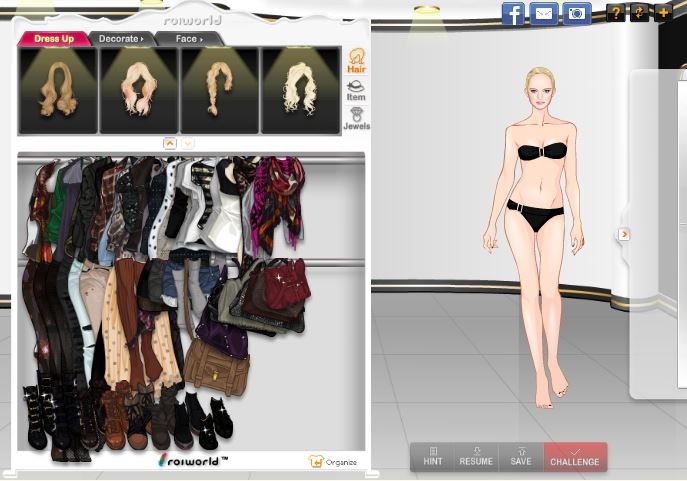
Task: Share the game on Facebook
Action: pos(513,14)
